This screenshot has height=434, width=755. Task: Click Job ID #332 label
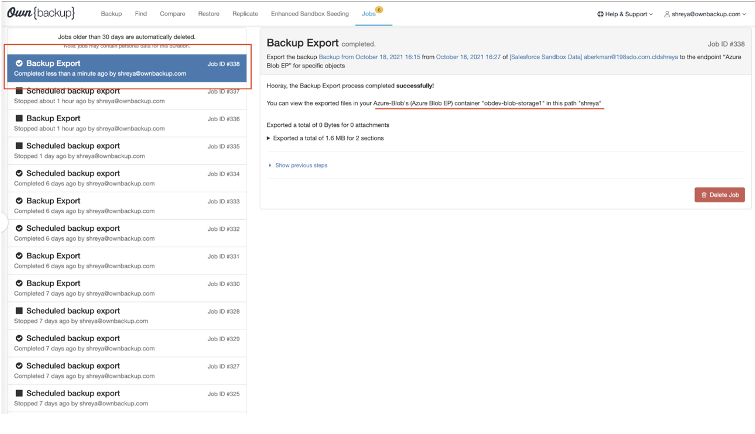[x=223, y=229]
